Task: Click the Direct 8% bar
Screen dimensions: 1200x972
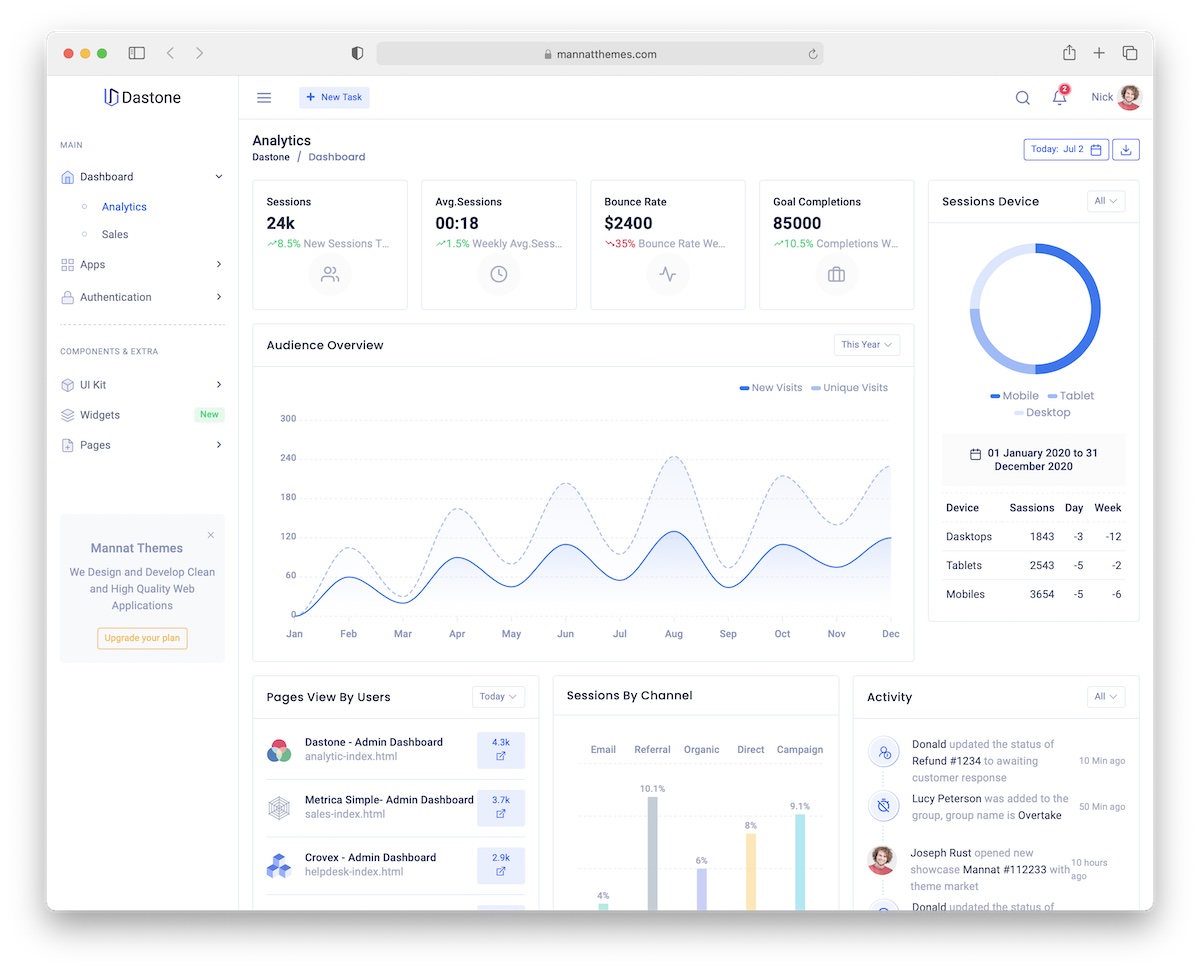Action: [x=751, y=872]
